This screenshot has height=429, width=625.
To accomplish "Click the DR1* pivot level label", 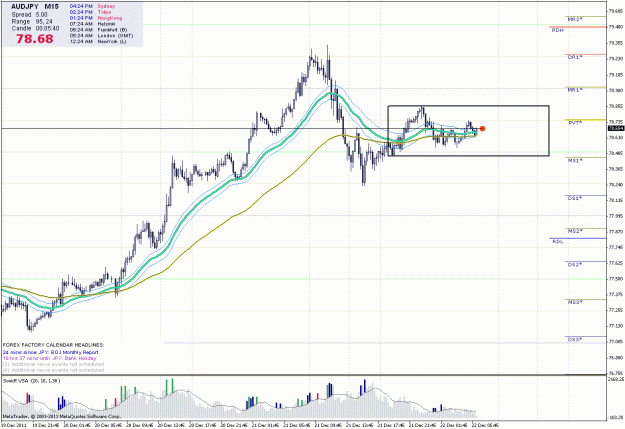I will [x=575, y=57].
